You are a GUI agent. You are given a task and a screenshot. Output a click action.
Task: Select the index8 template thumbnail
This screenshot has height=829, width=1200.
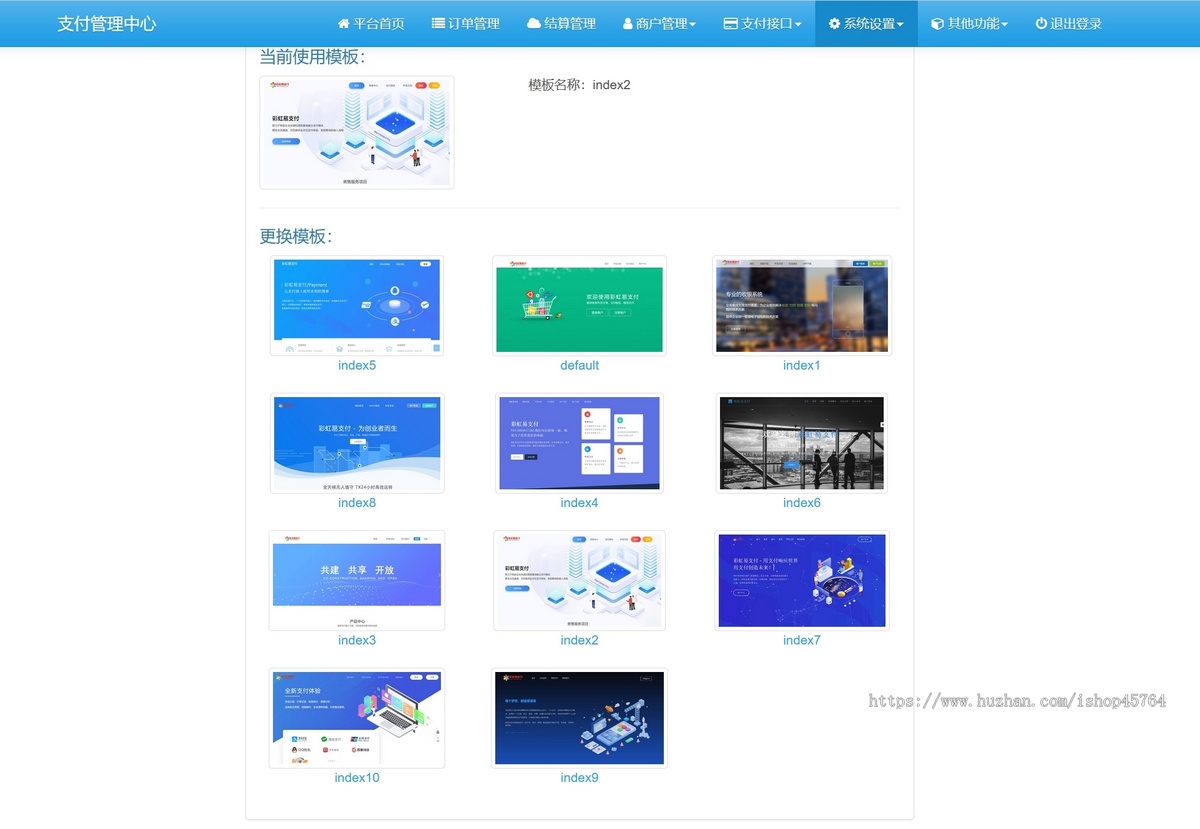[357, 443]
